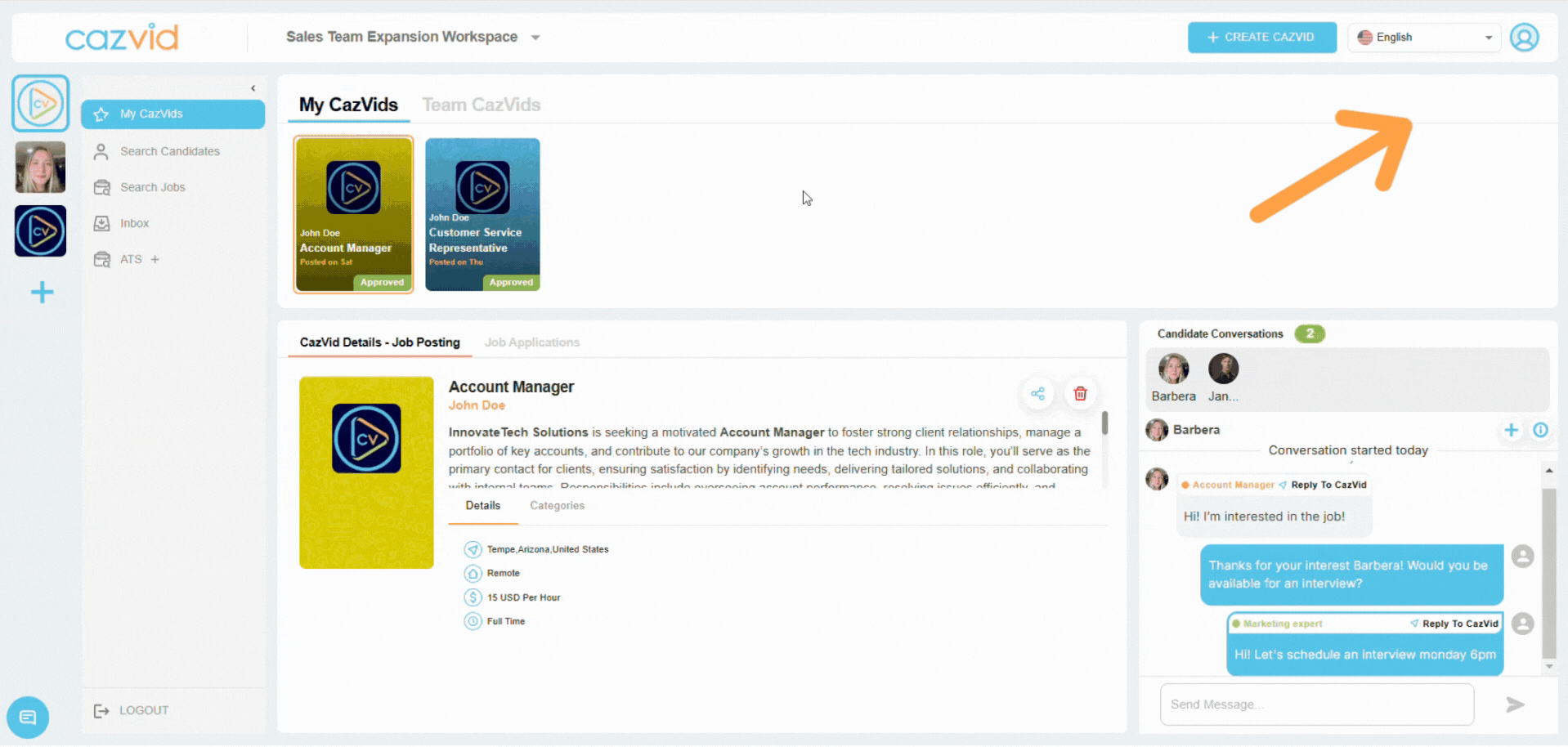Click the Logout link
The width and height of the screenshot is (1568, 747).
tap(131, 710)
